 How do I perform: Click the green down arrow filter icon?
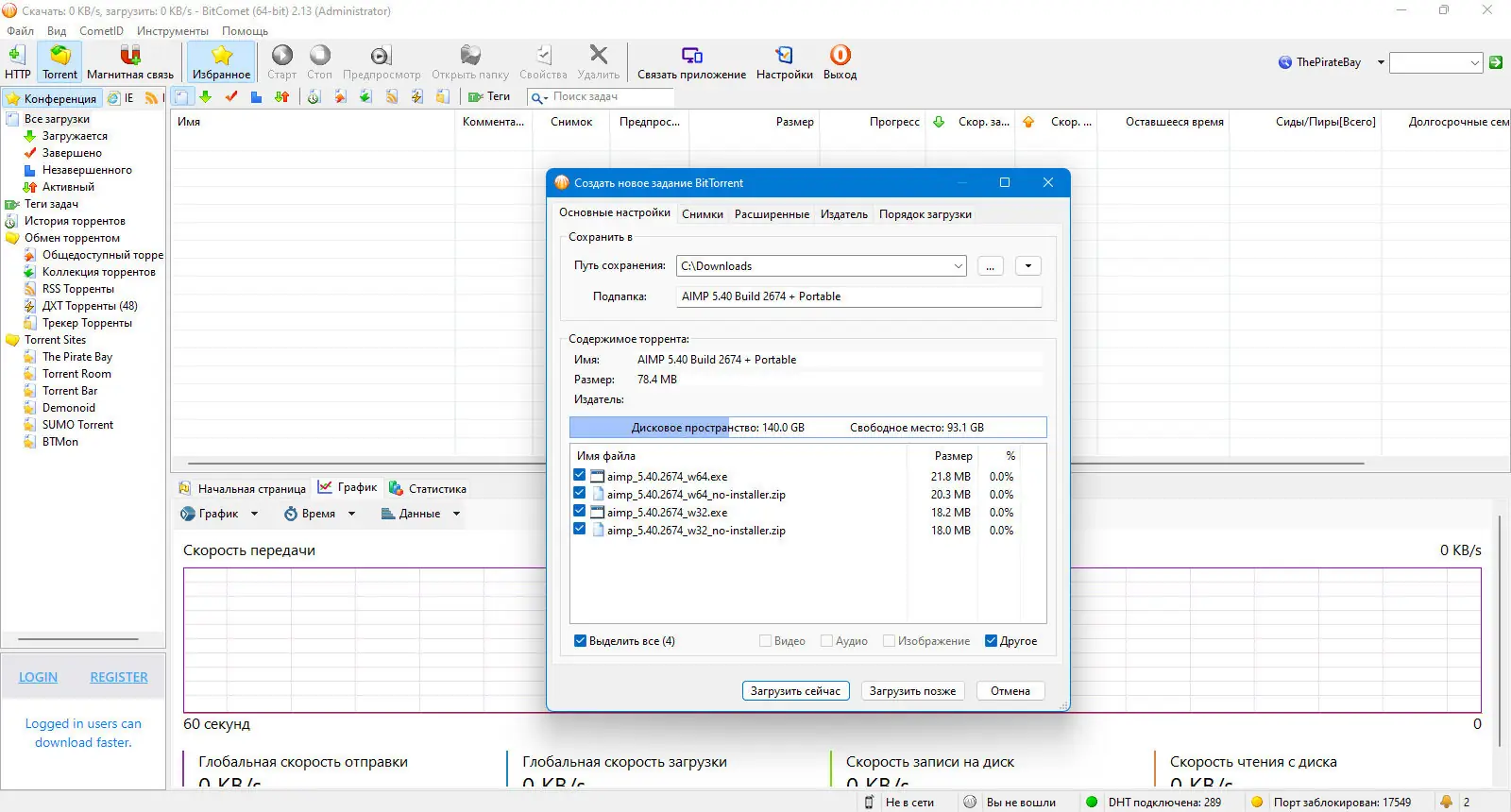pos(206,96)
